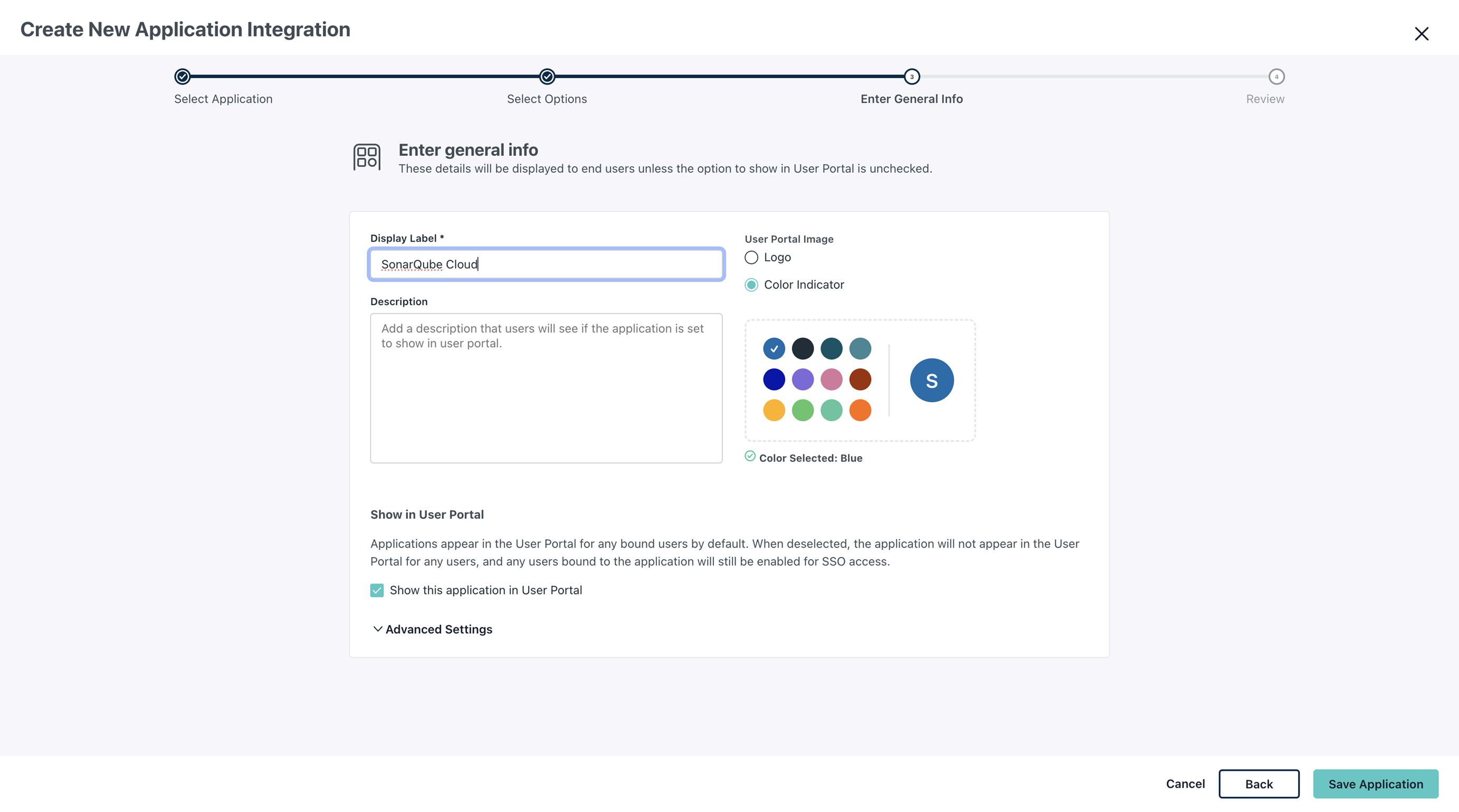Screen dimensions: 1459x812
Task: Focus the Display Label input field
Action: coord(546,264)
